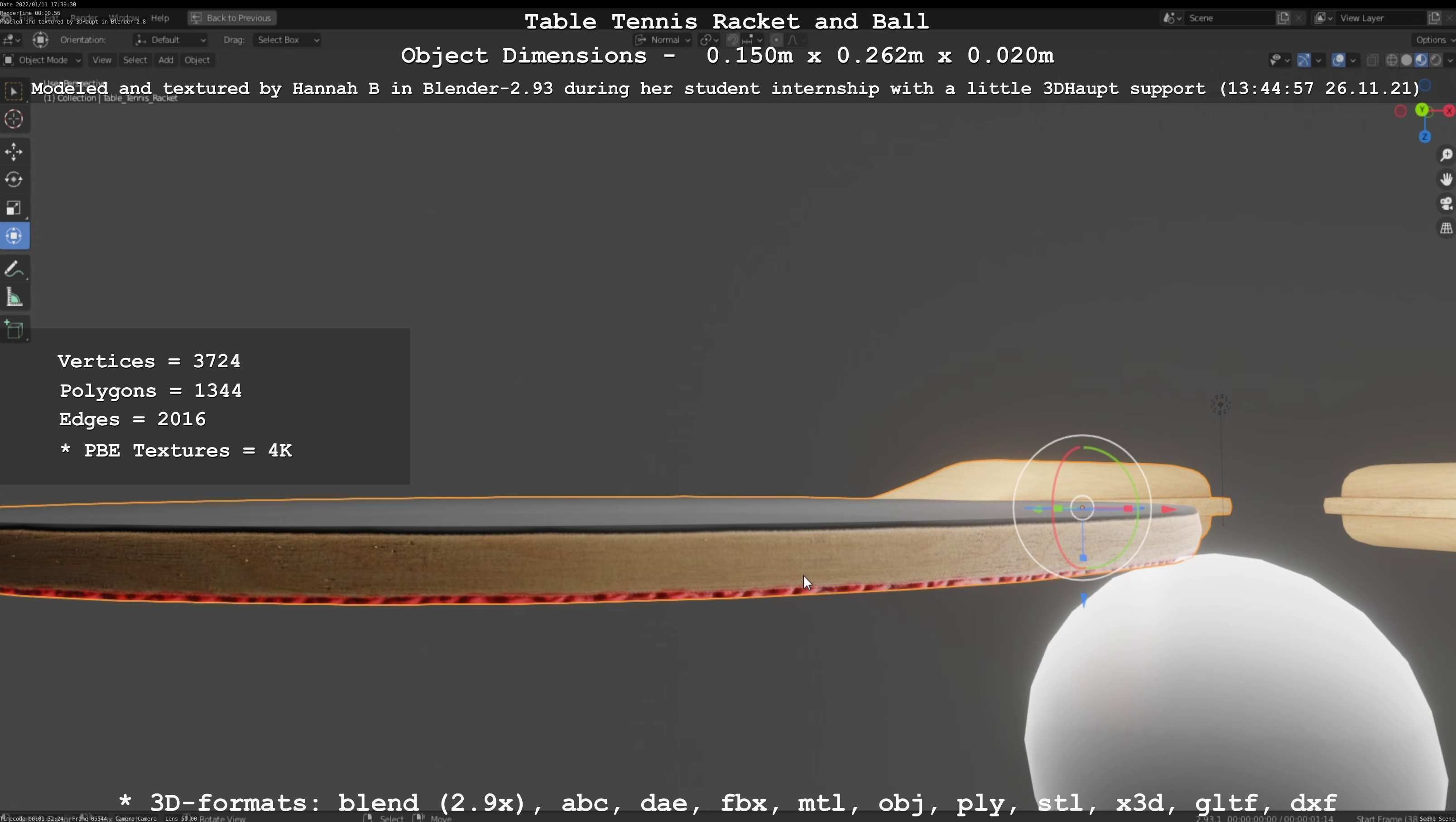1456x822 pixels.
Task: Select the Add Cube tool
Action: coord(14,330)
